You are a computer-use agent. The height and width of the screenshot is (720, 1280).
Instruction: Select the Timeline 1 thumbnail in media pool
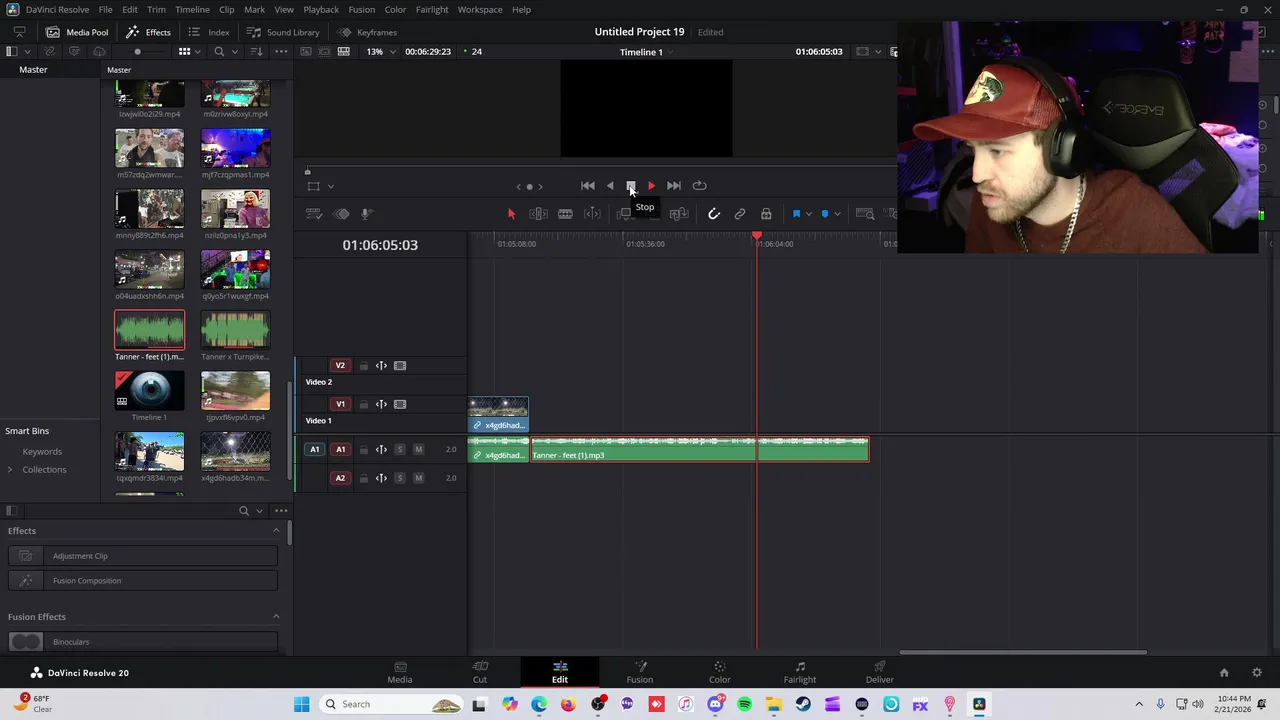pyautogui.click(x=149, y=392)
